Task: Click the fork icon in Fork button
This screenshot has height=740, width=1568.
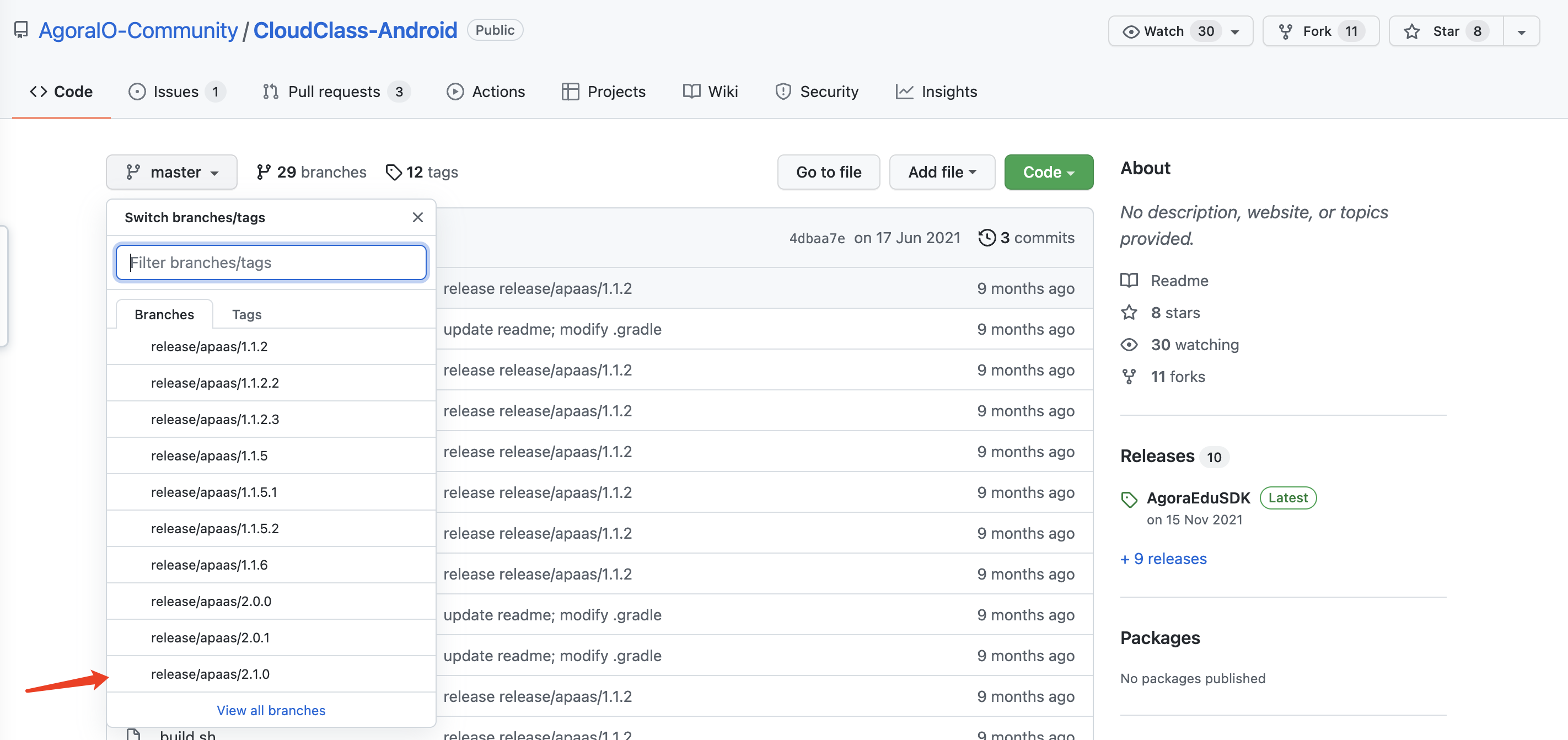Action: [1285, 31]
